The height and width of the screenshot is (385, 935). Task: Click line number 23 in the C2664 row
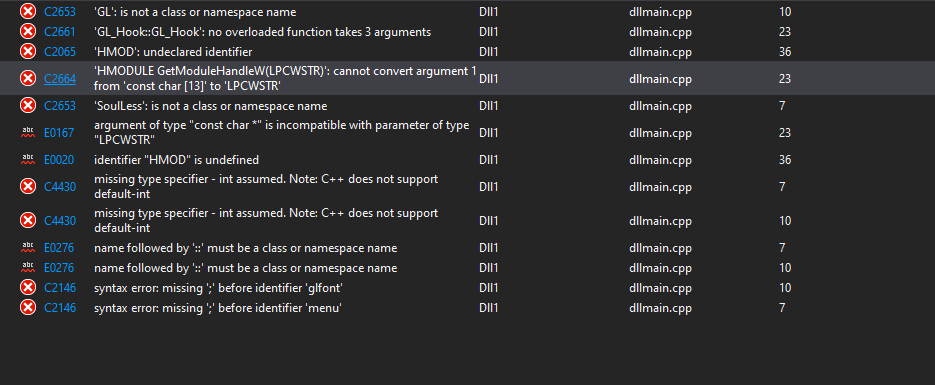[785, 79]
